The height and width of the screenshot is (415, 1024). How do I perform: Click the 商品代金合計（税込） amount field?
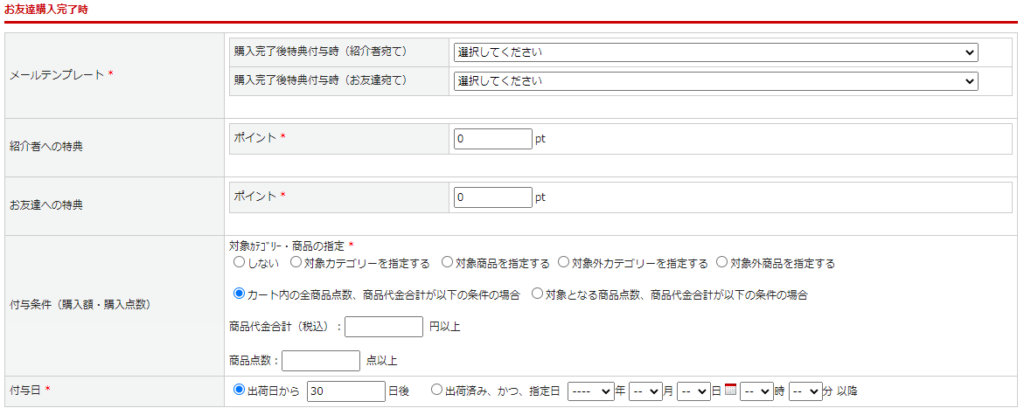coord(384,327)
